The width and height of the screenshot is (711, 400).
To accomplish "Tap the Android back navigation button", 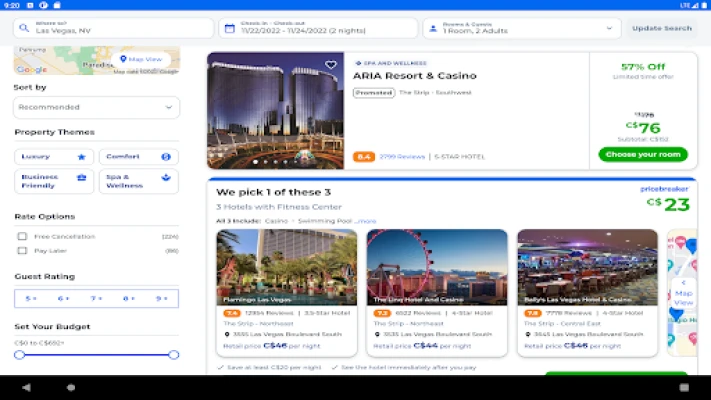I will [26, 387].
